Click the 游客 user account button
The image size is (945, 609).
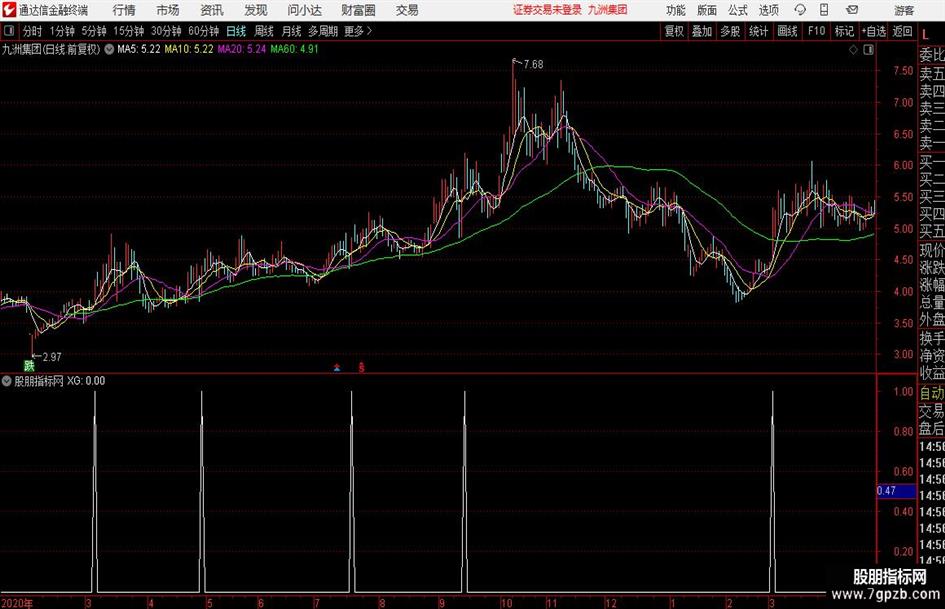(904, 10)
